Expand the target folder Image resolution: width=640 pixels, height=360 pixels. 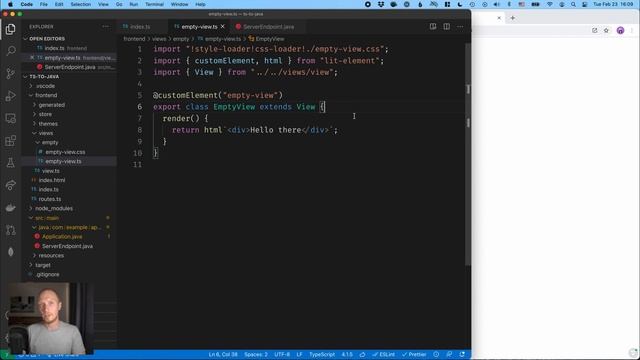point(43,265)
